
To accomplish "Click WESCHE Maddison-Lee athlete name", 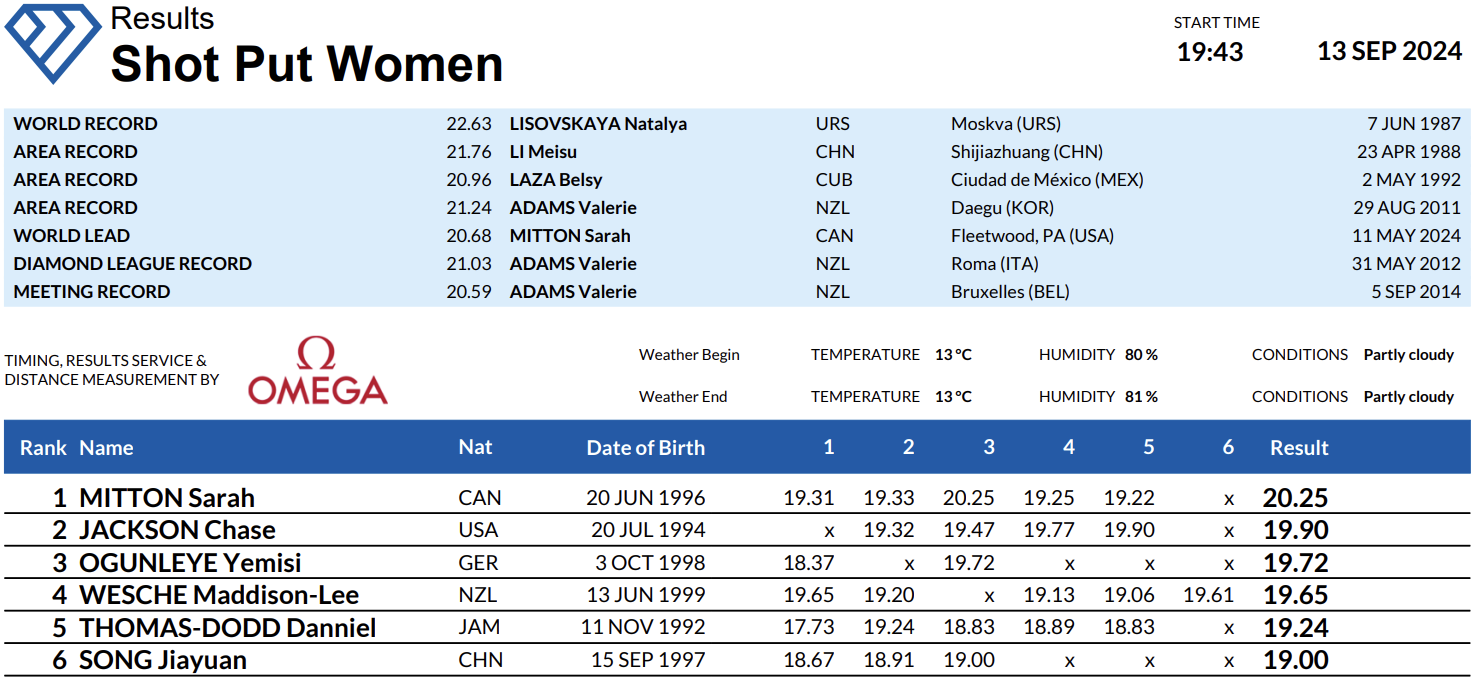I will (219, 595).
